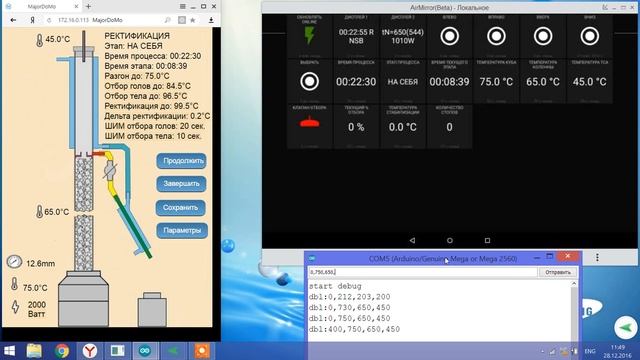Tap the Вниз radio button tile
This screenshot has height=360, width=640.
pos(589,36)
